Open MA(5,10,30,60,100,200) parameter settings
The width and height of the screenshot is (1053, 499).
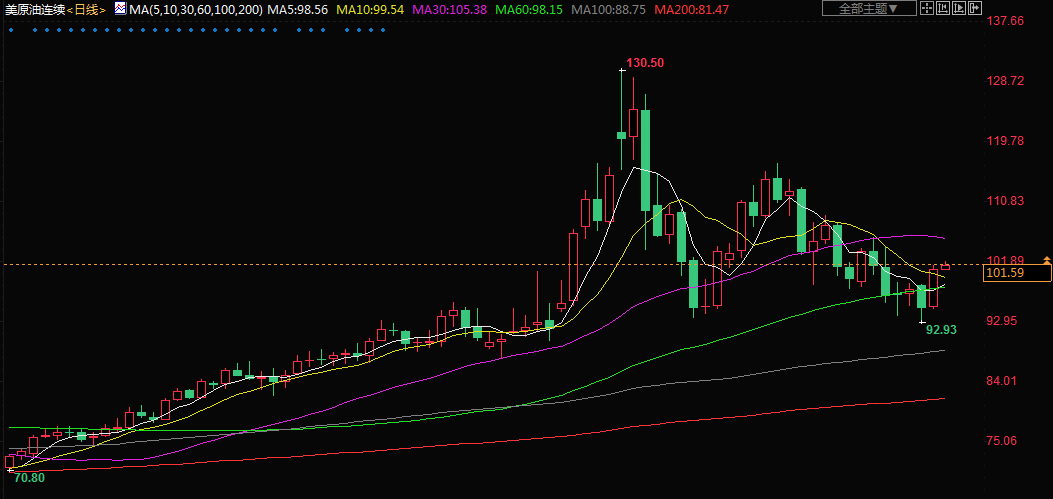196,8
